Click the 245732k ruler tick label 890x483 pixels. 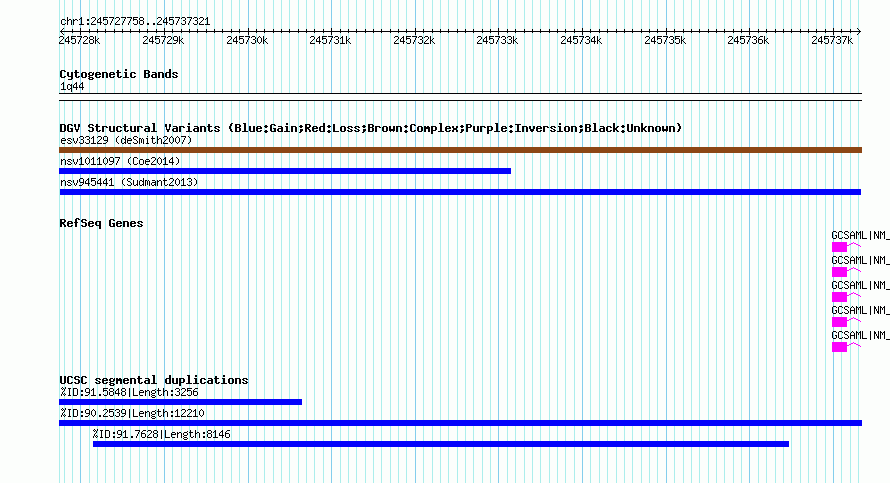click(x=414, y=40)
